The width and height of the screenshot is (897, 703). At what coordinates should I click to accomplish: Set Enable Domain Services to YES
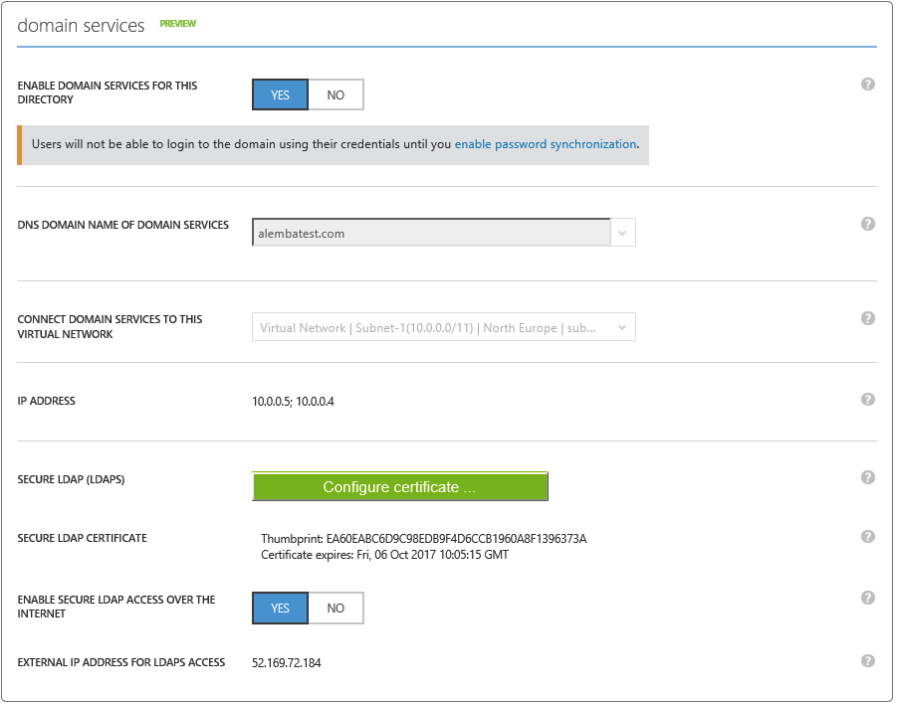[x=279, y=94]
